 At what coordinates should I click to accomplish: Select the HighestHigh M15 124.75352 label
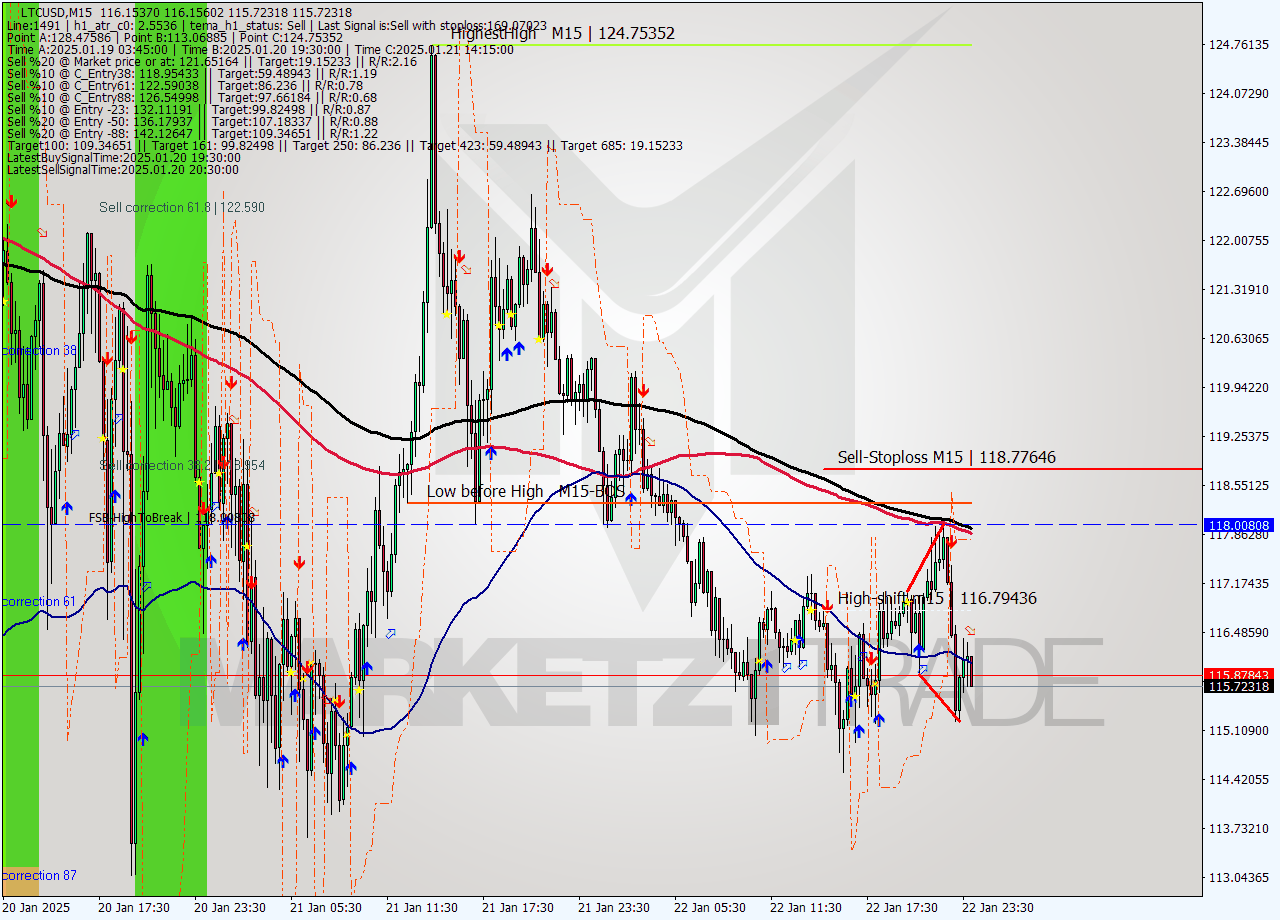(562, 33)
